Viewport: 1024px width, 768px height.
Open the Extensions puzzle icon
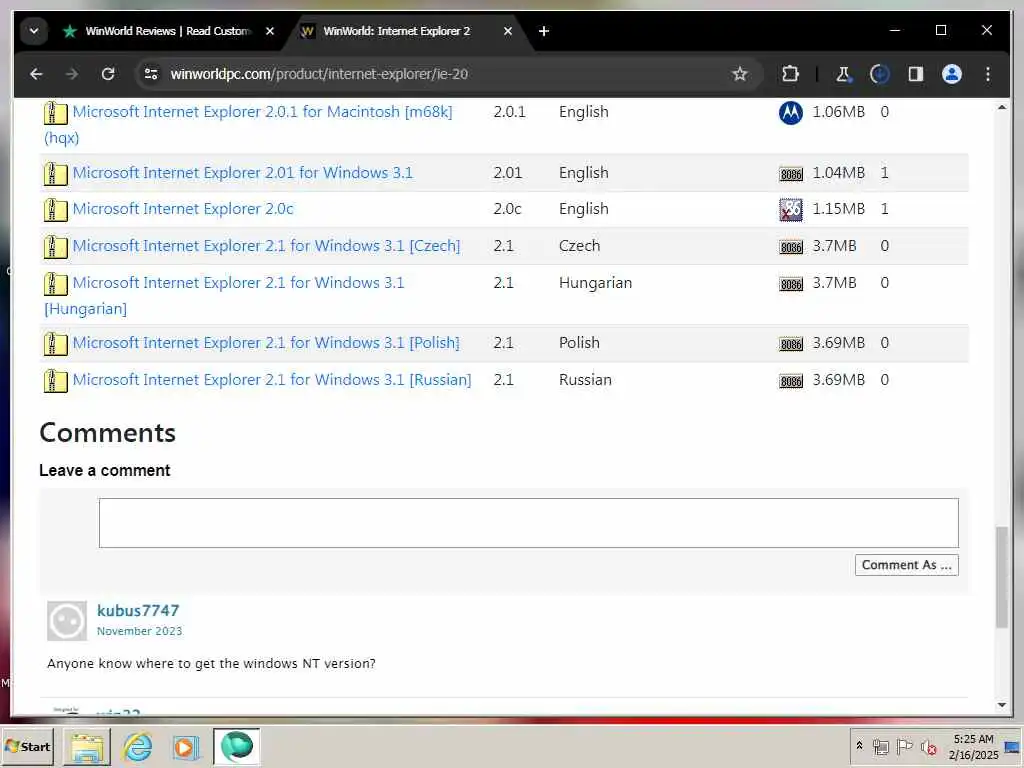(x=790, y=74)
